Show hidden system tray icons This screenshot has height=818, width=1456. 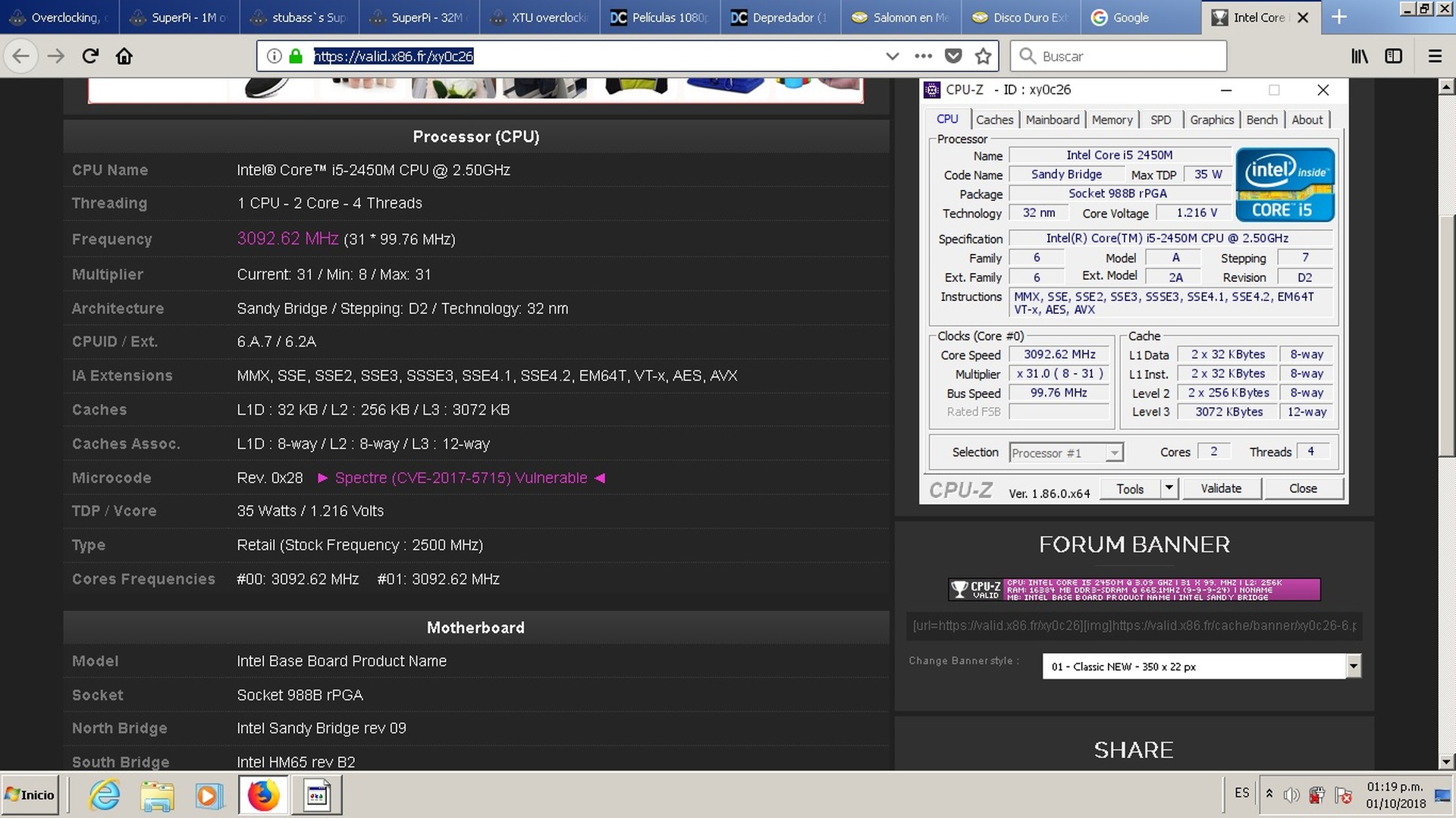[1269, 794]
